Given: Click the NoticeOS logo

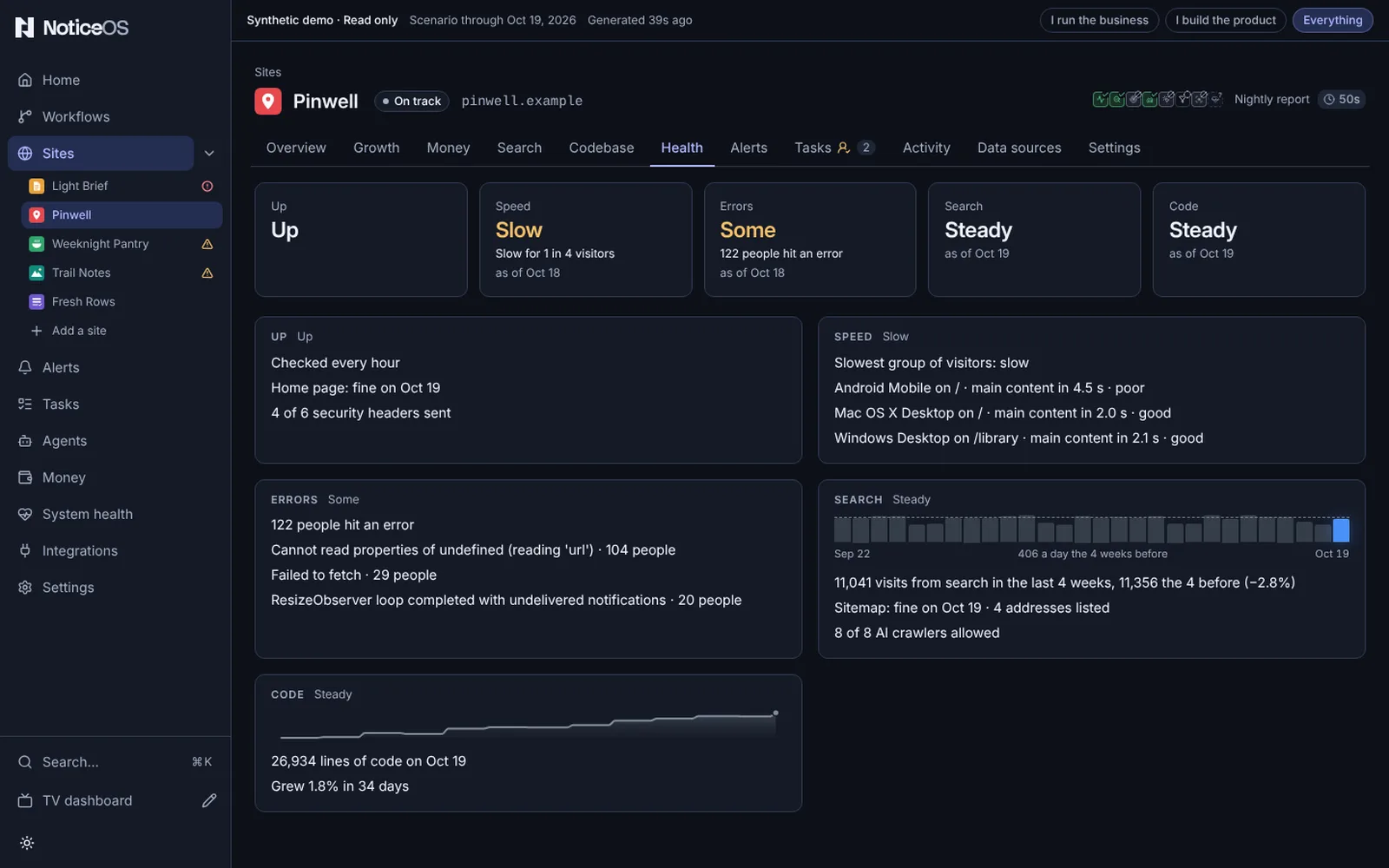Looking at the screenshot, I should [x=72, y=28].
